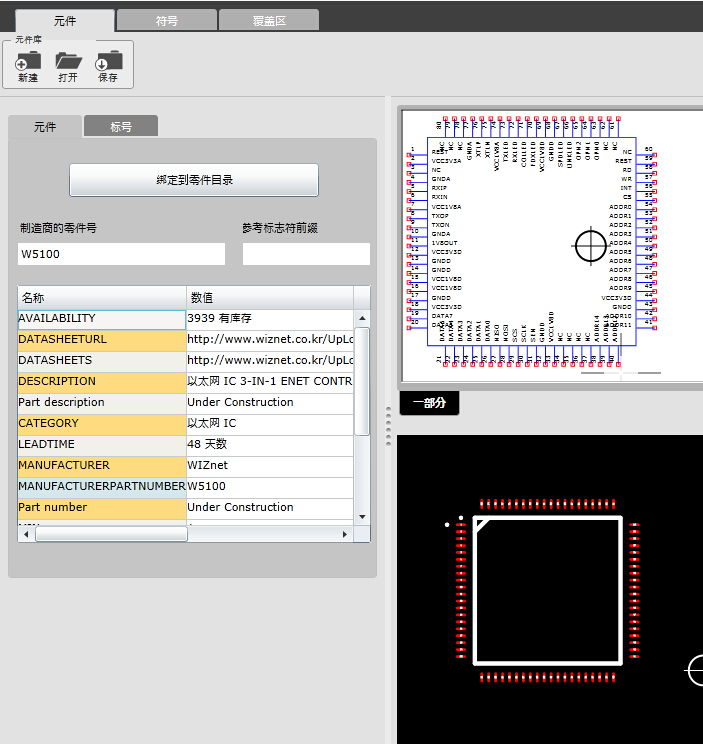Select the DATASHEETURL row name
The width and height of the screenshot is (703, 744).
[x=102, y=340]
